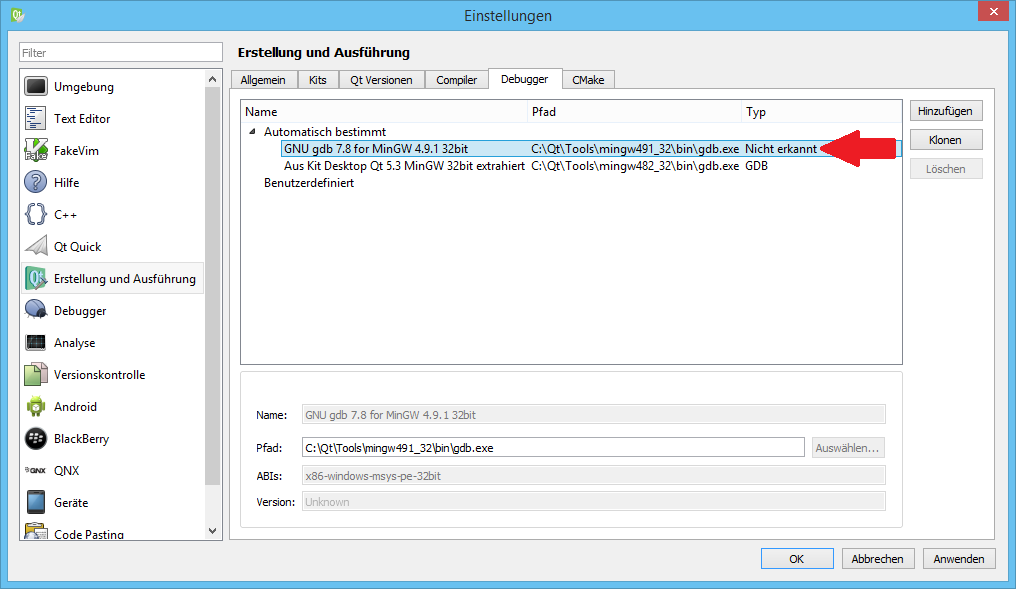Viewport: 1016px width, 589px height.
Task: Open the Versionskontrolle category icon
Action: coord(36,375)
